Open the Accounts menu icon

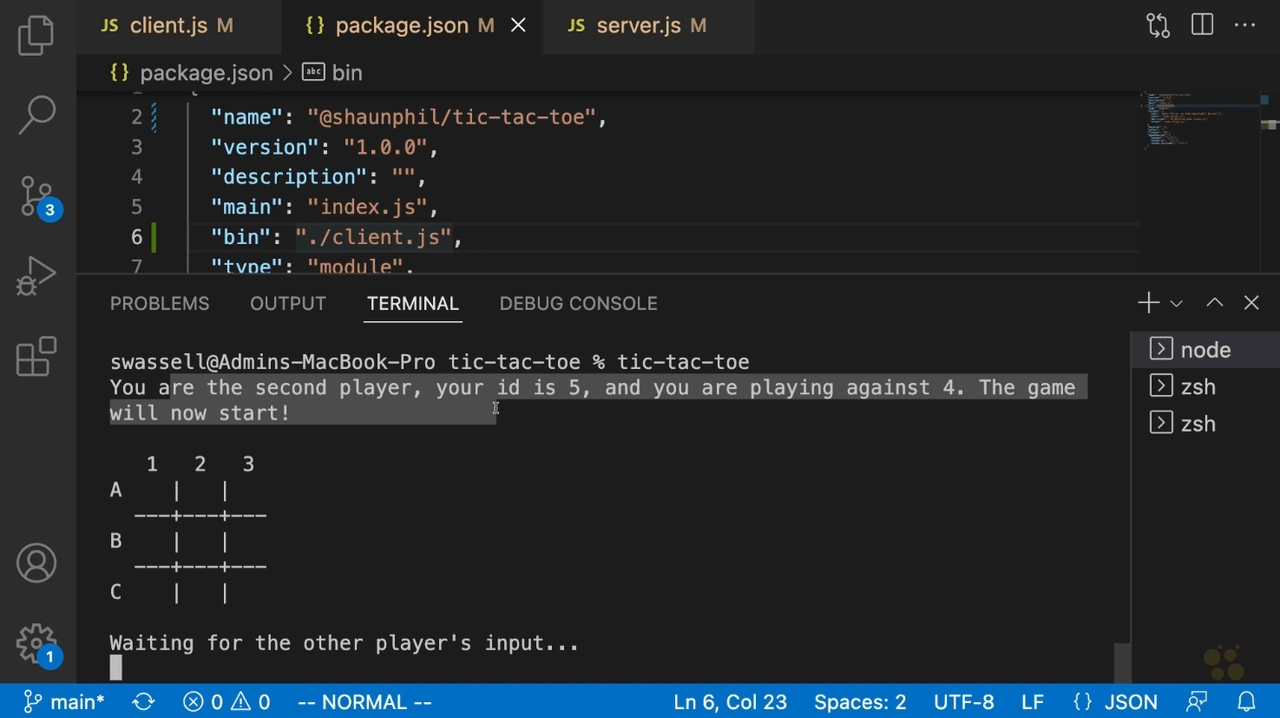pyautogui.click(x=37, y=564)
